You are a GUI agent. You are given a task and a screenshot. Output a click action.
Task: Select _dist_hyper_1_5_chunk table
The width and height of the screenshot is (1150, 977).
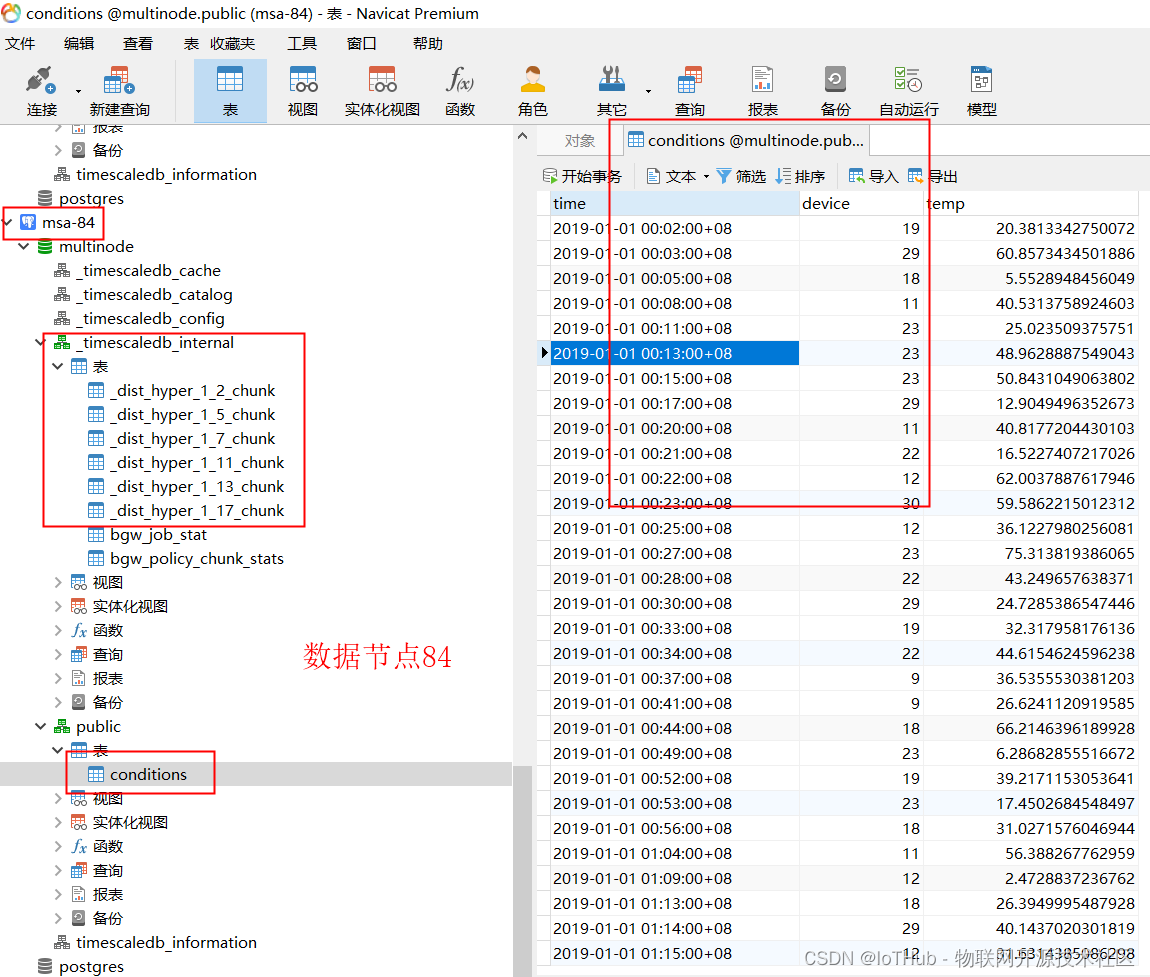pos(192,414)
